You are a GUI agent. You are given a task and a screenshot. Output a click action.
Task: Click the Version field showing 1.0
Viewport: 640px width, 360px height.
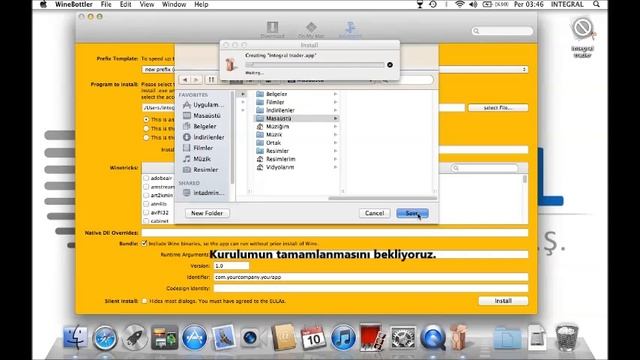231,266
